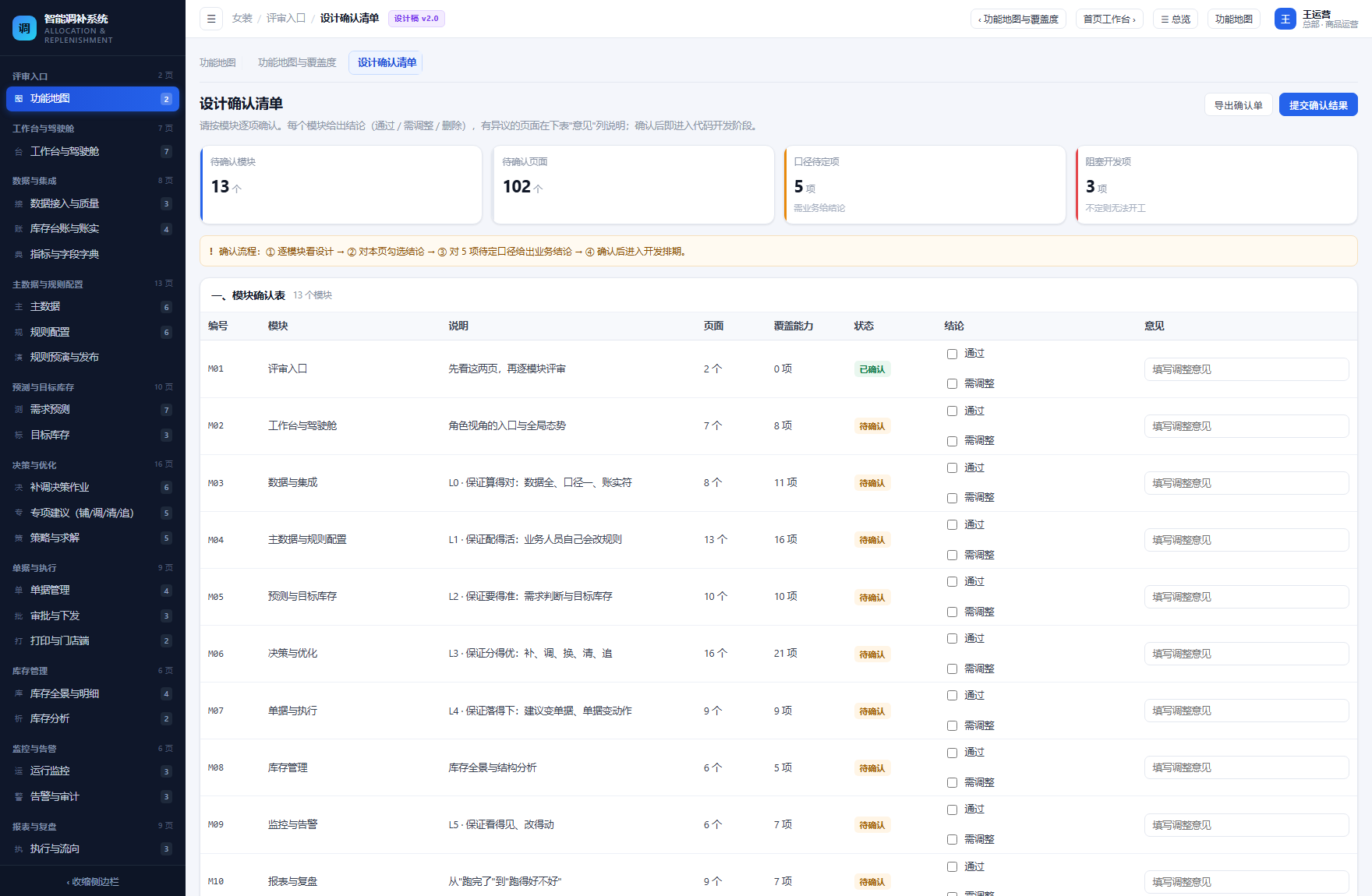
Task: Click the icon beside 执行与流向 in sidebar
Action: [x=19, y=849]
